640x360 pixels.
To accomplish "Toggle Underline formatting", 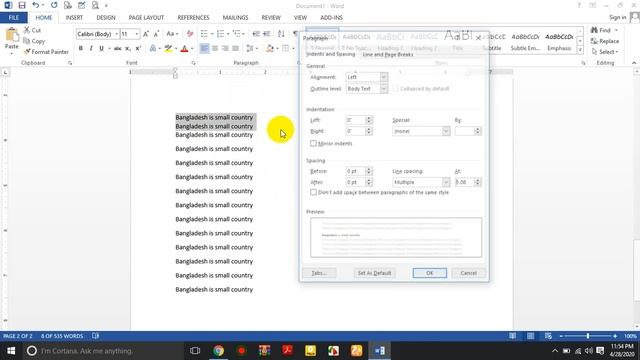I will [x=101, y=49].
